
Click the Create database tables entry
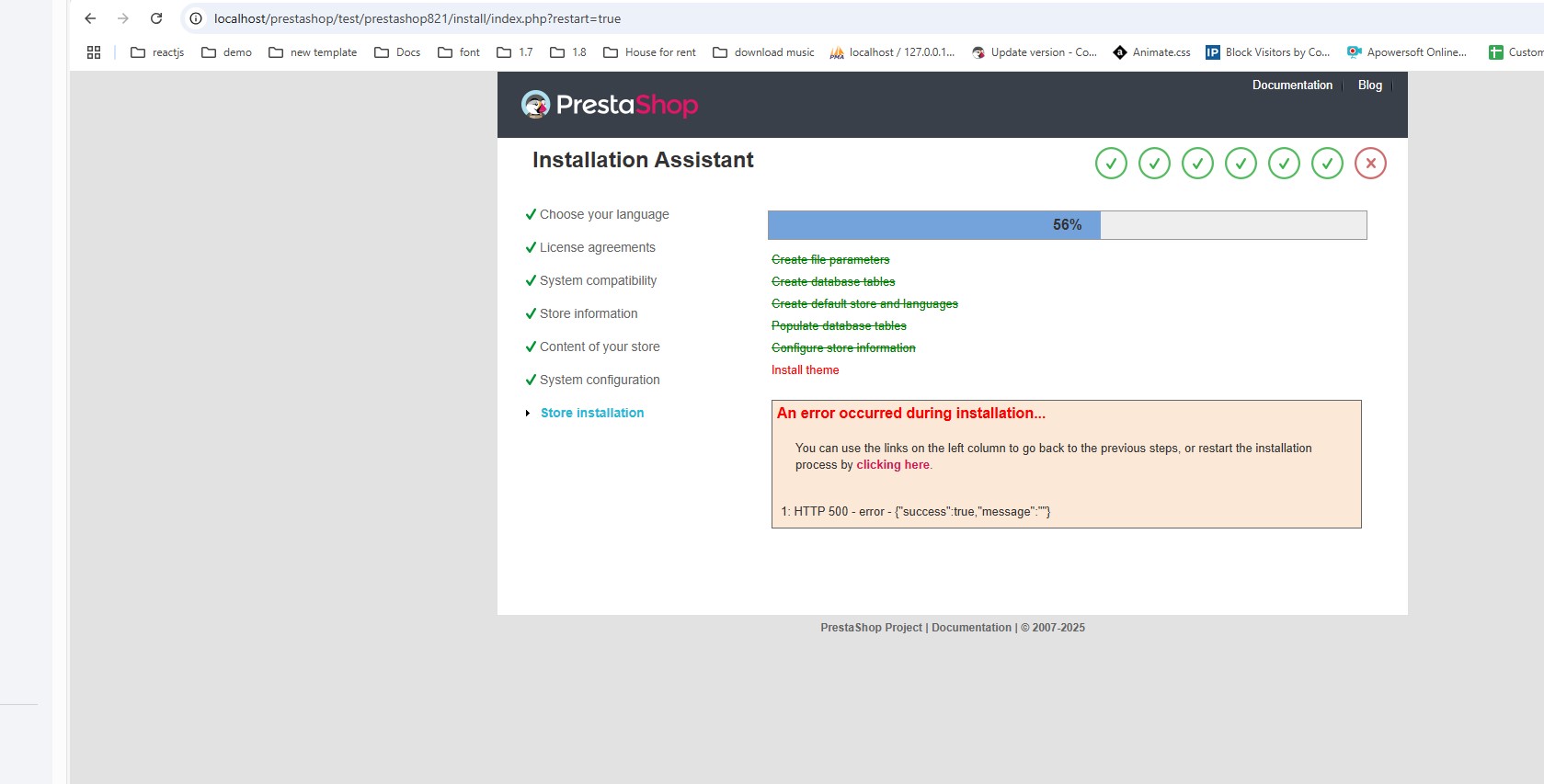click(x=833, y=282)
